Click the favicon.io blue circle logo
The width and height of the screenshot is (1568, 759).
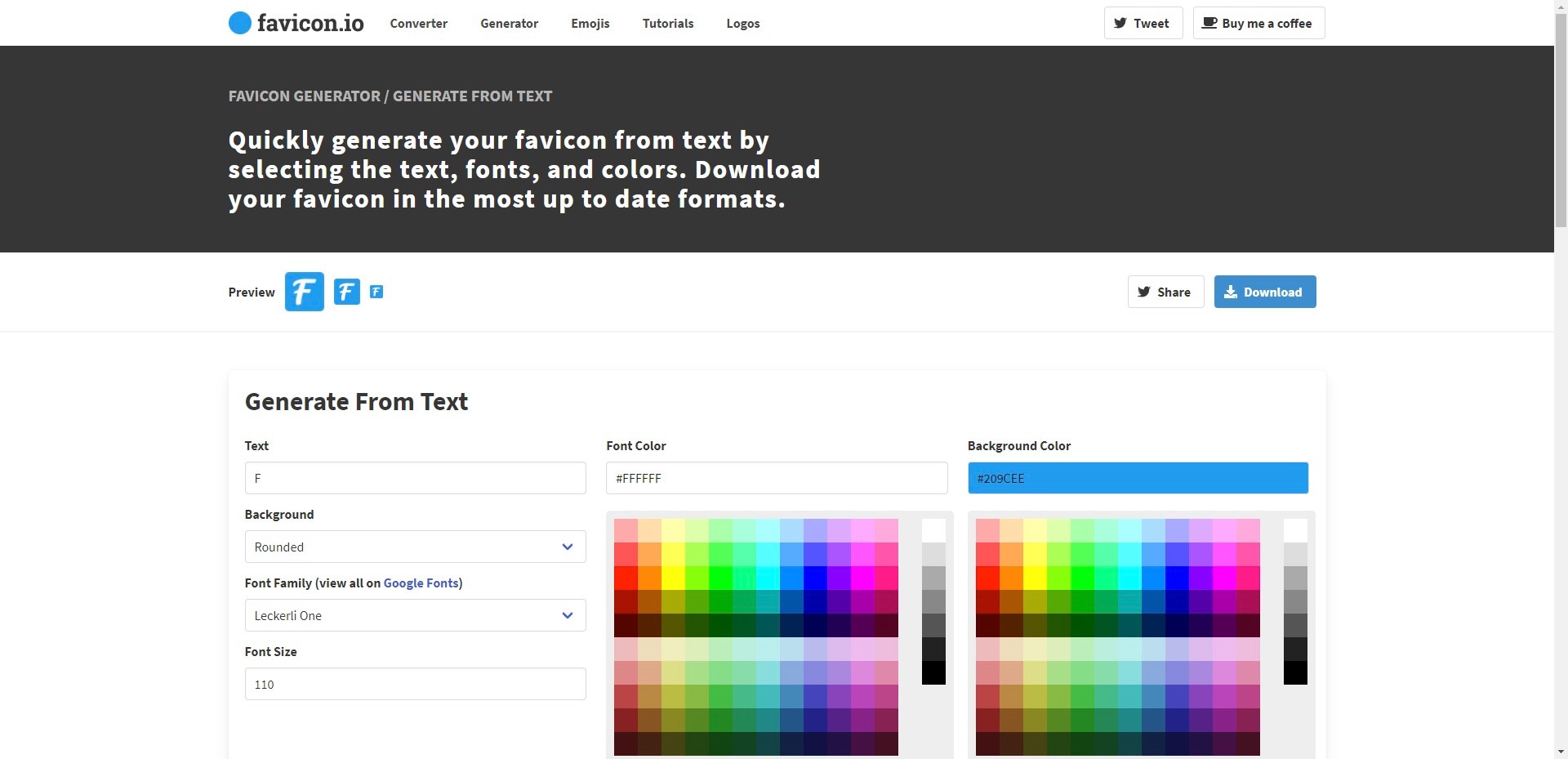(x=240, y=23)
